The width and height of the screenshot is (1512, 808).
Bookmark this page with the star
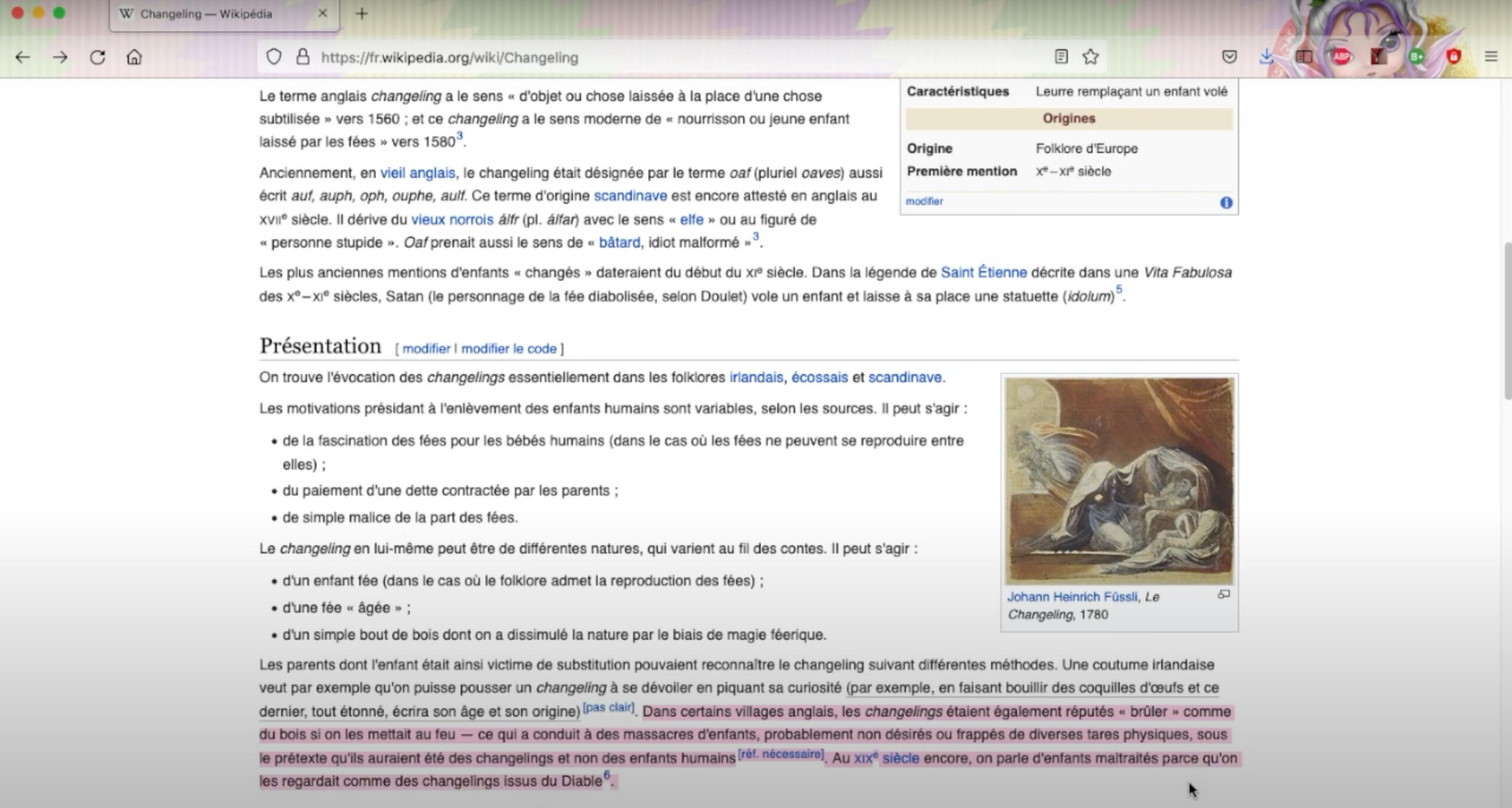point(1090,57)
